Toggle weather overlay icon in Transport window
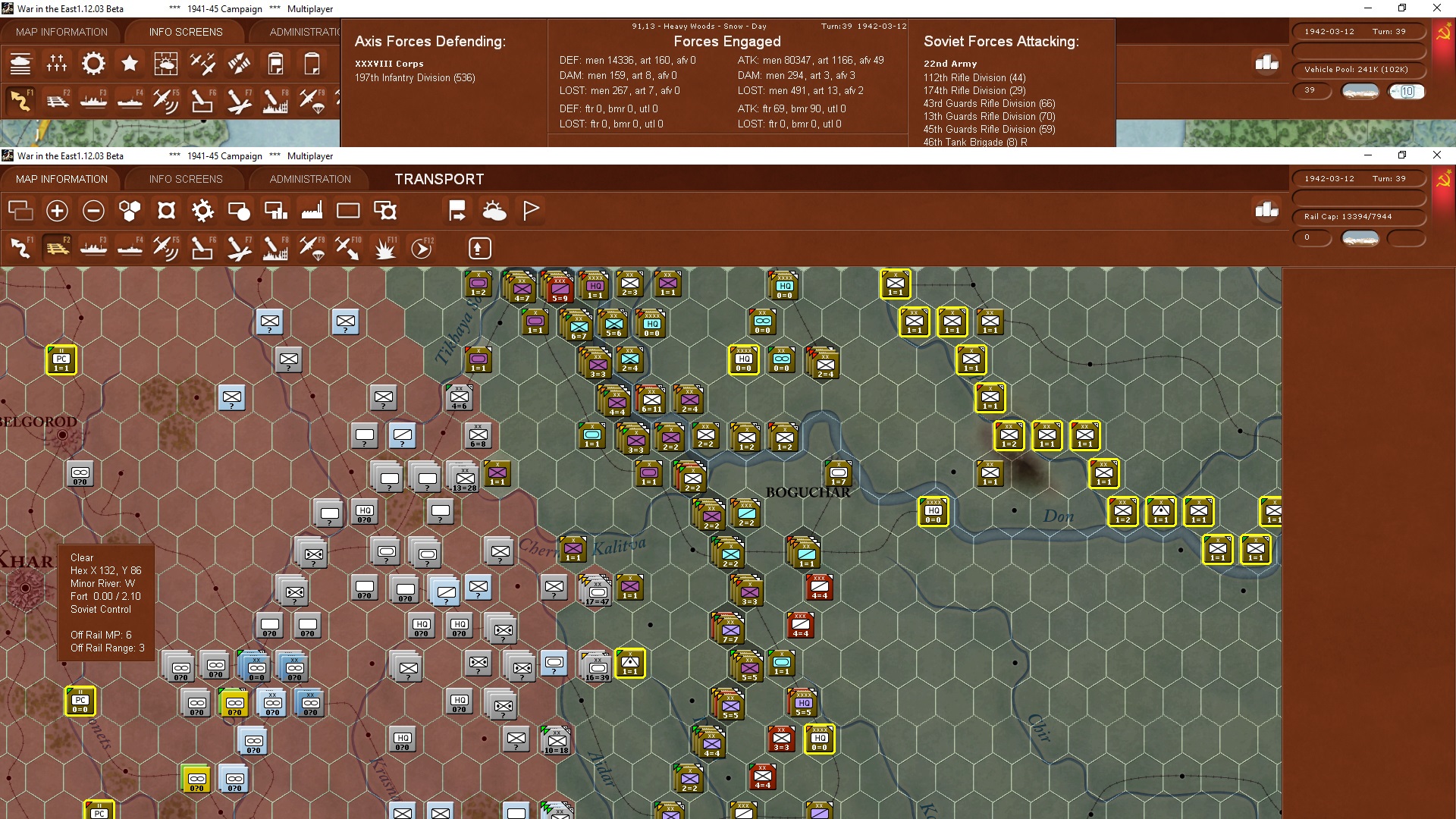Screen dimensions: 1456x819 coord(494,211)
